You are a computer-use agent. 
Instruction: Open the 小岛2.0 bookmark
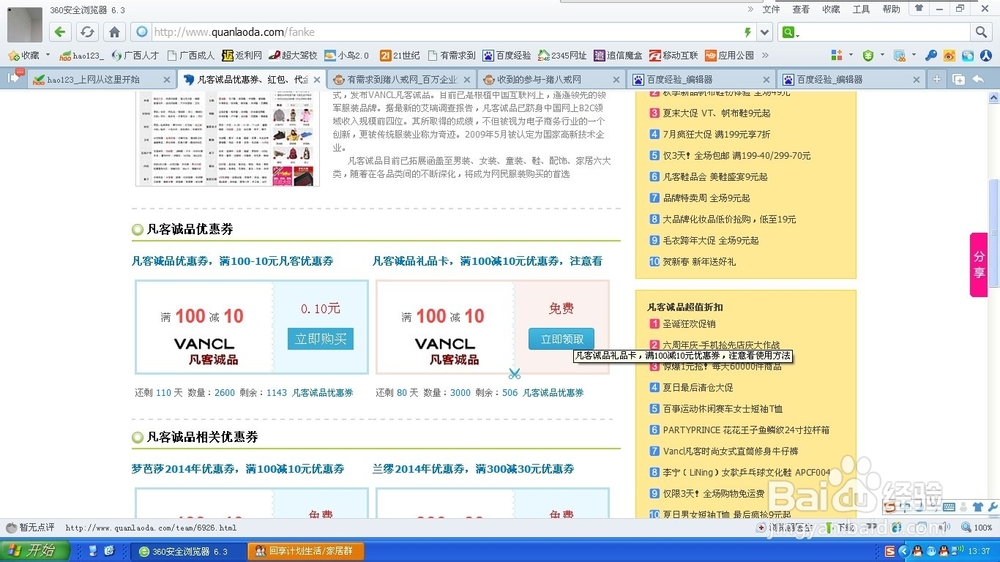[346, 55]
